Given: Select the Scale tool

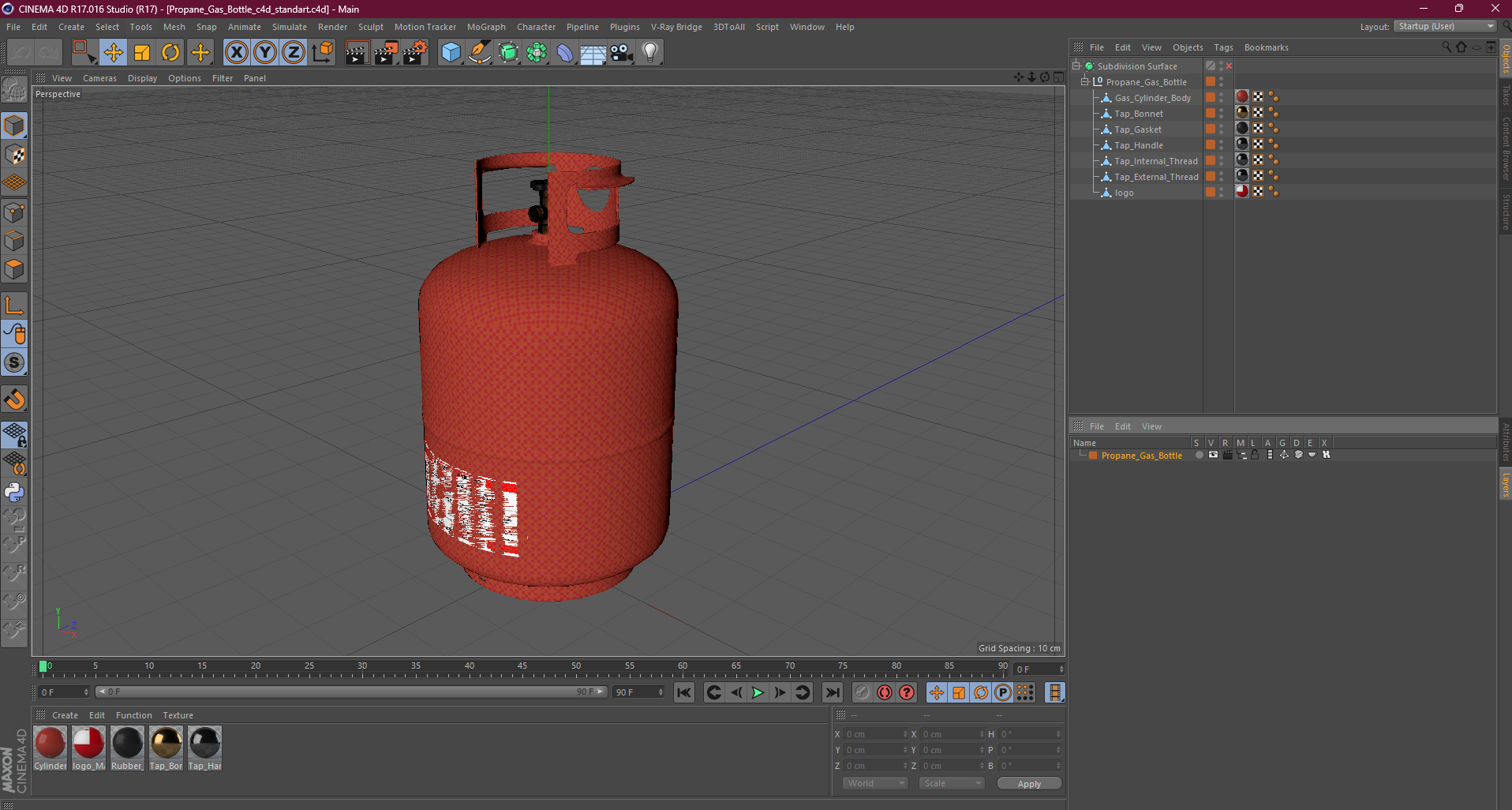Looking at the screenshot, I should (x=142, y=53).
